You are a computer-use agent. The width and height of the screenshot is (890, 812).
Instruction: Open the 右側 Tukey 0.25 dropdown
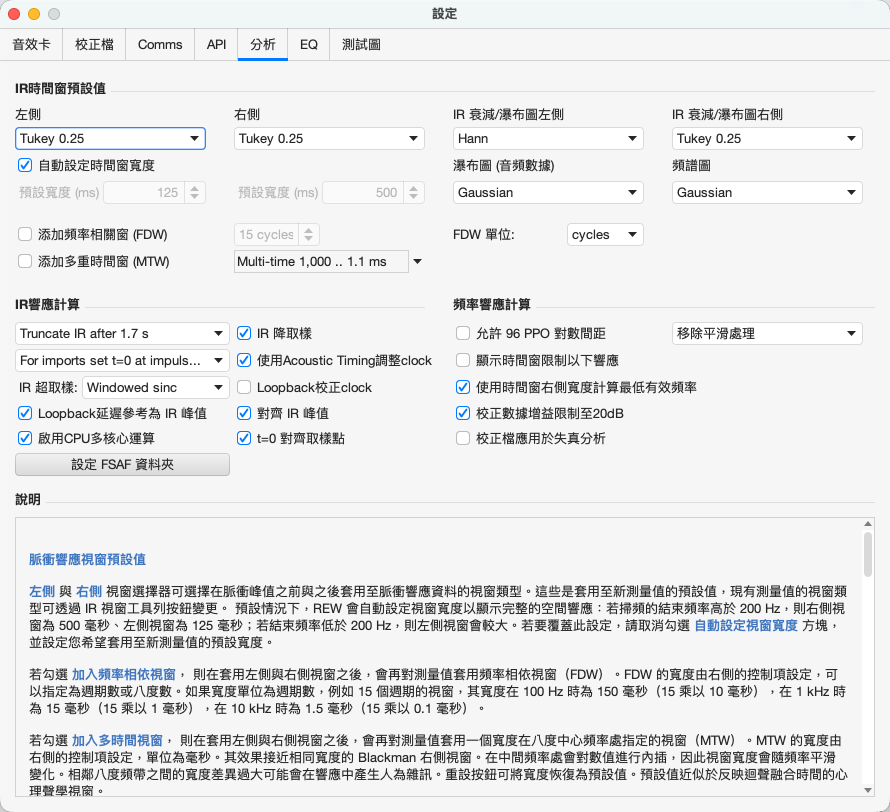(329, 138)
